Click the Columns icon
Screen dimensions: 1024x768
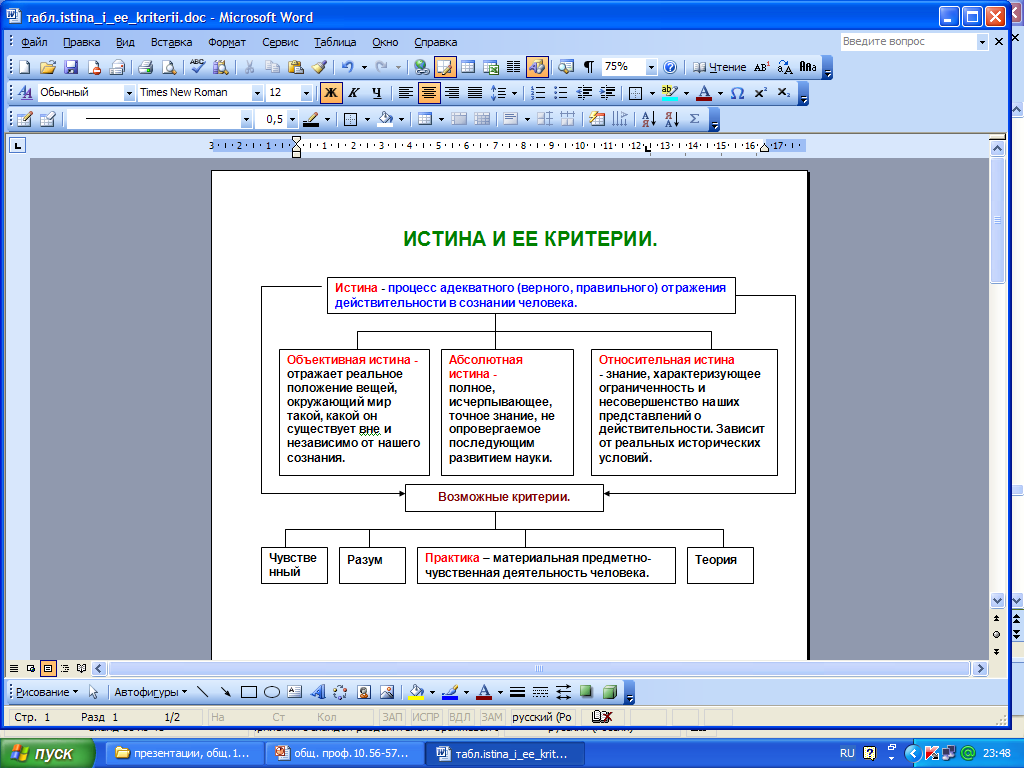514,67
